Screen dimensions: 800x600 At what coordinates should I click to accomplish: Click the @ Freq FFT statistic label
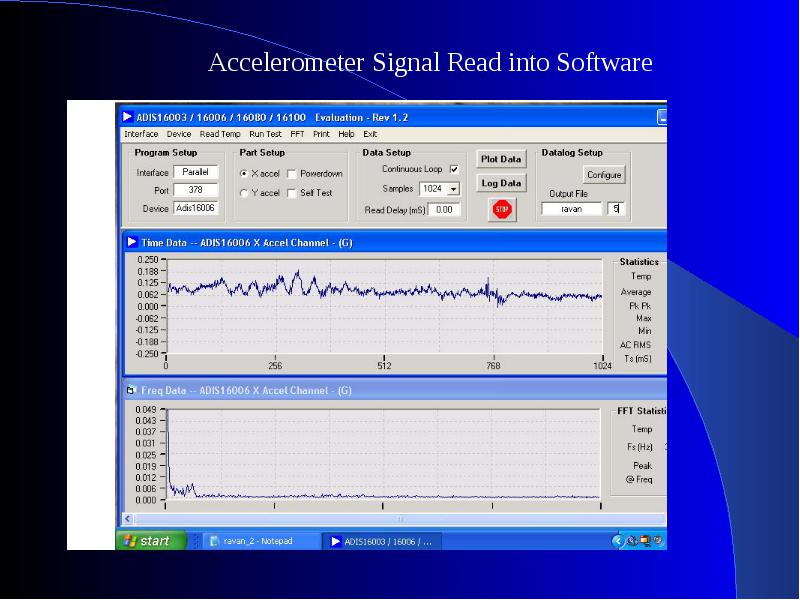click(639, 479)
